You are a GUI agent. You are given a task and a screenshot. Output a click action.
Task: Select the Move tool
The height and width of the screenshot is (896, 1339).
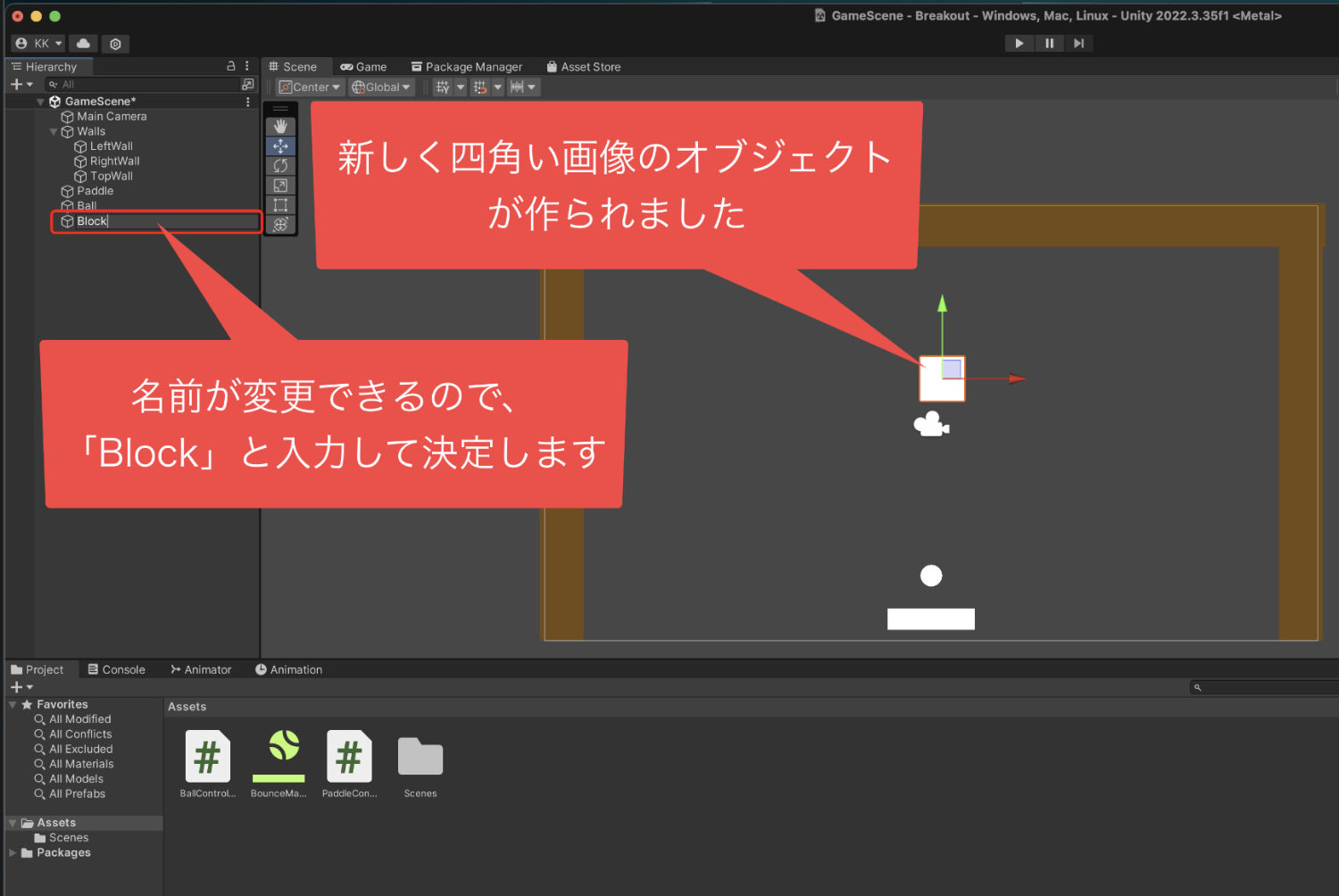pos(280,146)
